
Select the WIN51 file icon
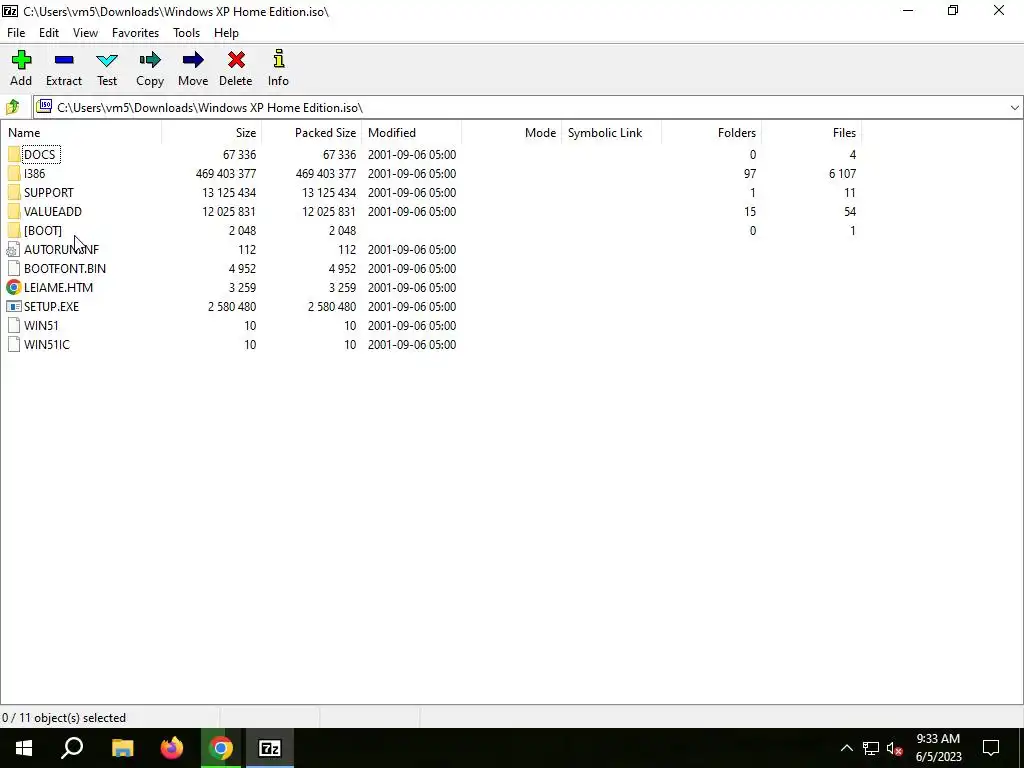[14, 325]
